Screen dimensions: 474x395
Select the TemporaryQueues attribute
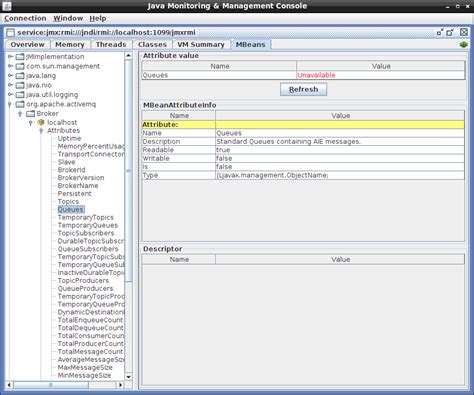click(88, 225)
